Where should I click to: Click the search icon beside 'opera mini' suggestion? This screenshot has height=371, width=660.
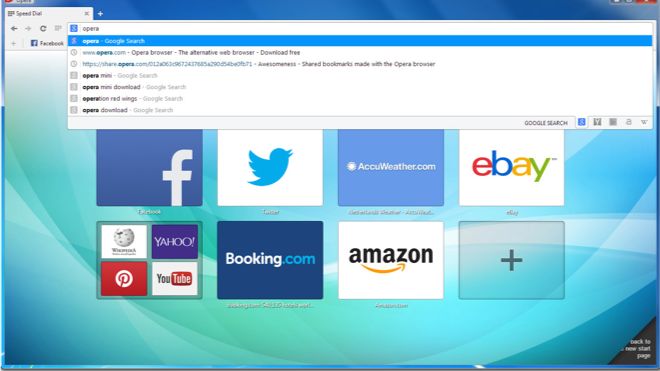(x=74, y=75)
